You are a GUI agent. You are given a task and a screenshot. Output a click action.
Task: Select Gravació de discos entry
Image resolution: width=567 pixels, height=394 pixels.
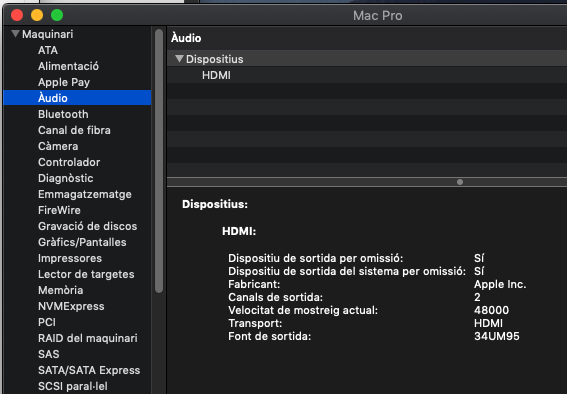88,226
